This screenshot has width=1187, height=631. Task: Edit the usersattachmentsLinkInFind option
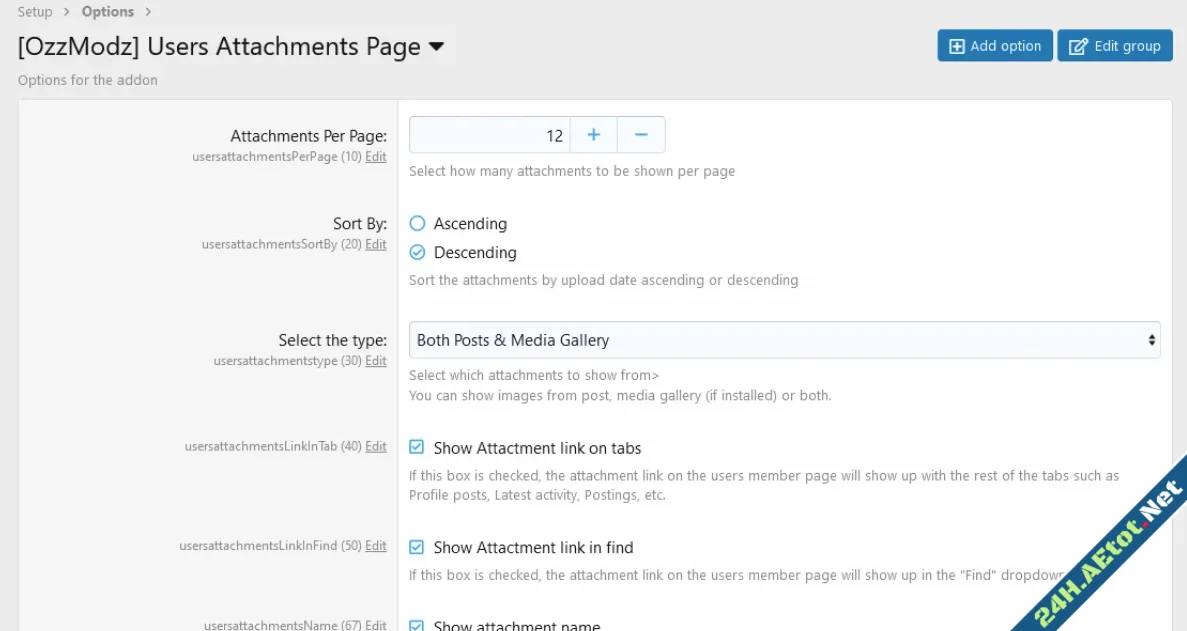(375, 546)
